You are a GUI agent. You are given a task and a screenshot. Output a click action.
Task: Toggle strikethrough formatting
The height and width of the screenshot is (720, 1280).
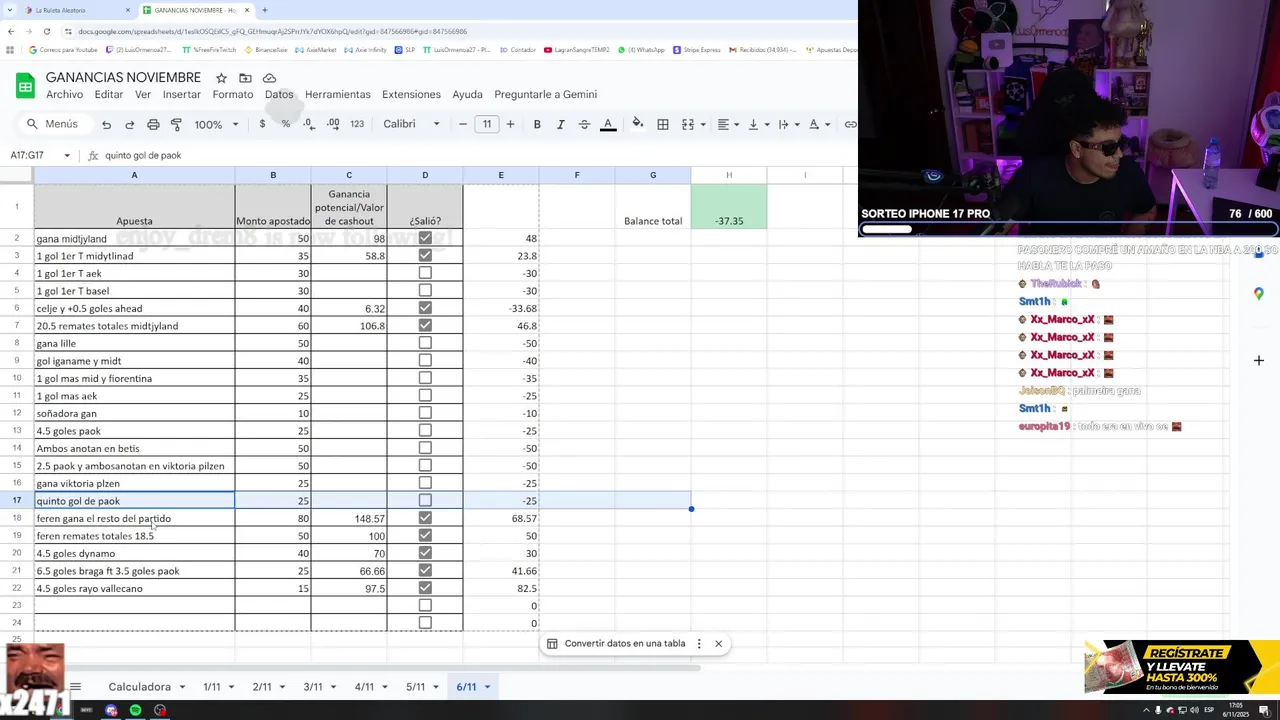click(x=584, y=124)
